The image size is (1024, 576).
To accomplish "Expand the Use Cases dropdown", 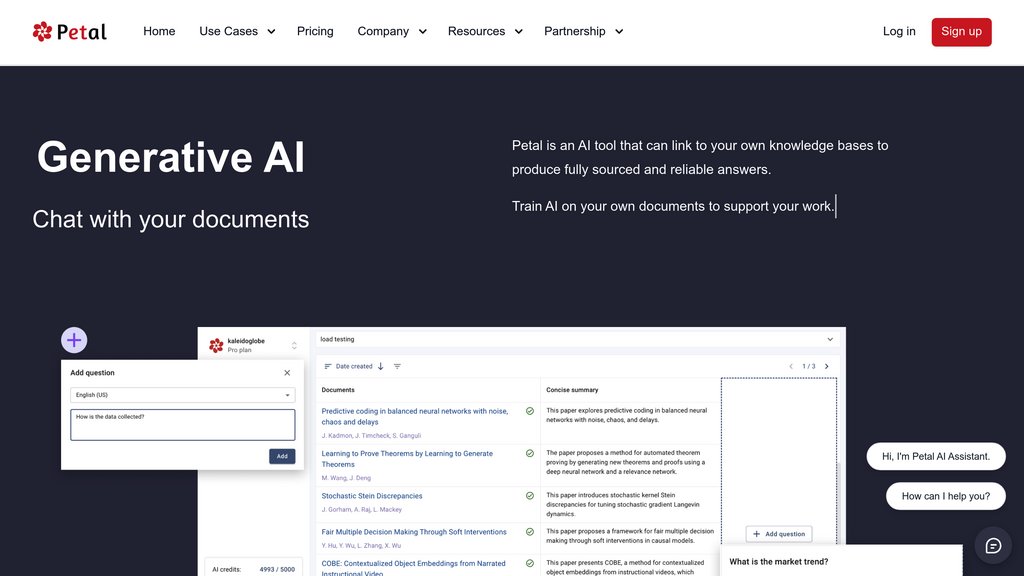I will 237,31.
